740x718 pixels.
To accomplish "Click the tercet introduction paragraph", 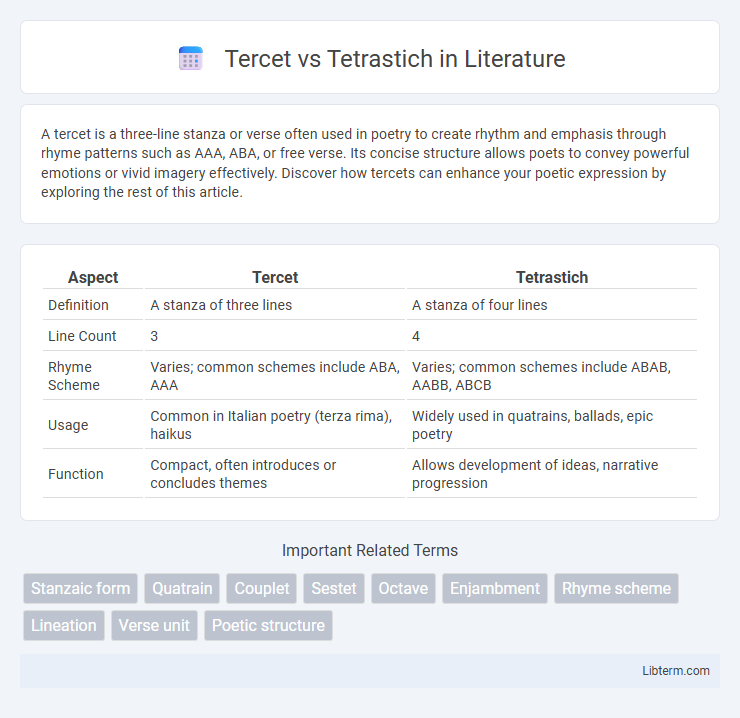I will [x=365, y=163].
